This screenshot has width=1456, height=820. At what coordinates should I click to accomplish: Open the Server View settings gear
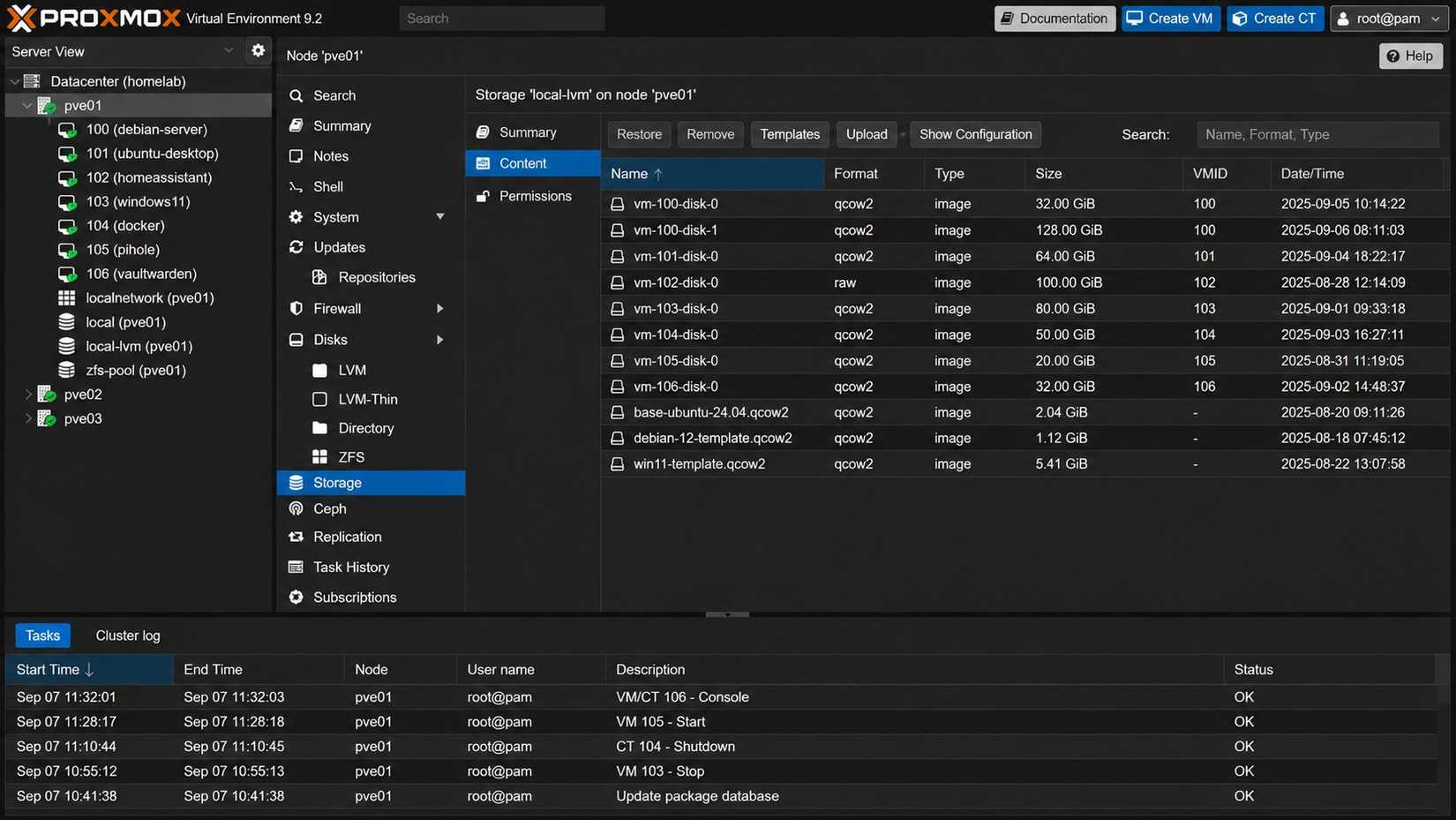pos(258,51)
